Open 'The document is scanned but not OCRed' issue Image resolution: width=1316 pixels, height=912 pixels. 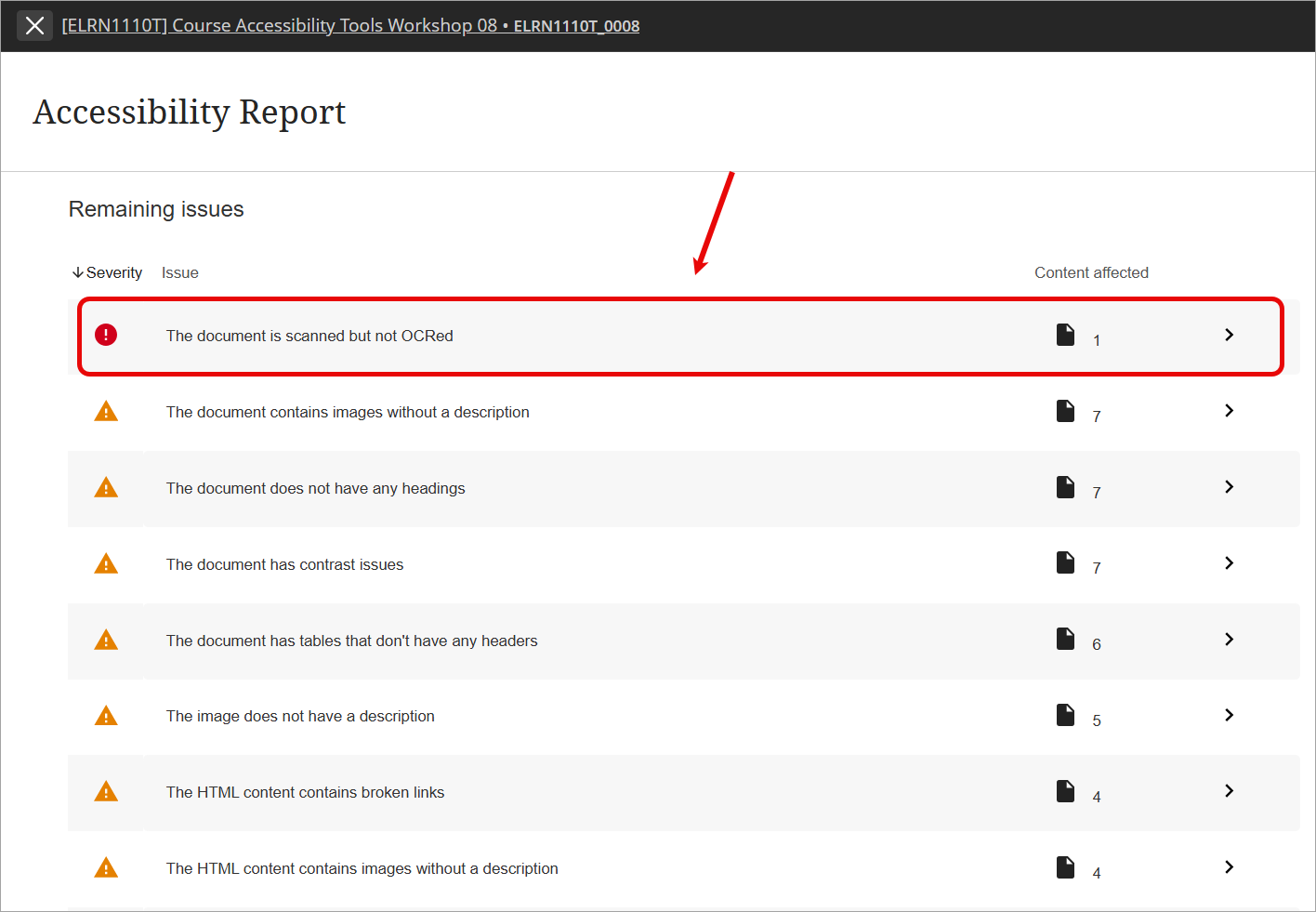coord(309,336)
